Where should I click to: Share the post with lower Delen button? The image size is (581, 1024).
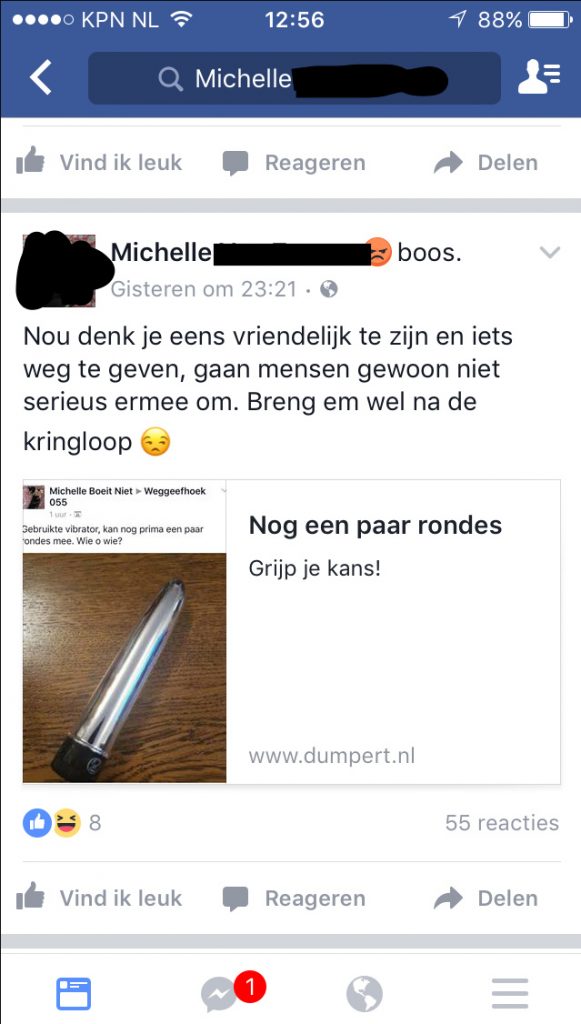point(486,899)
